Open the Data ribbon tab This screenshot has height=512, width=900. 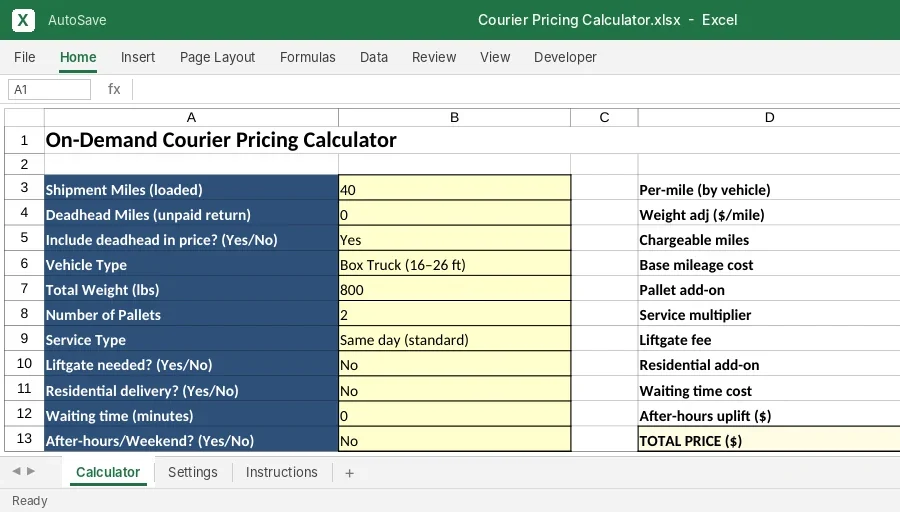(x=374, y=57)
